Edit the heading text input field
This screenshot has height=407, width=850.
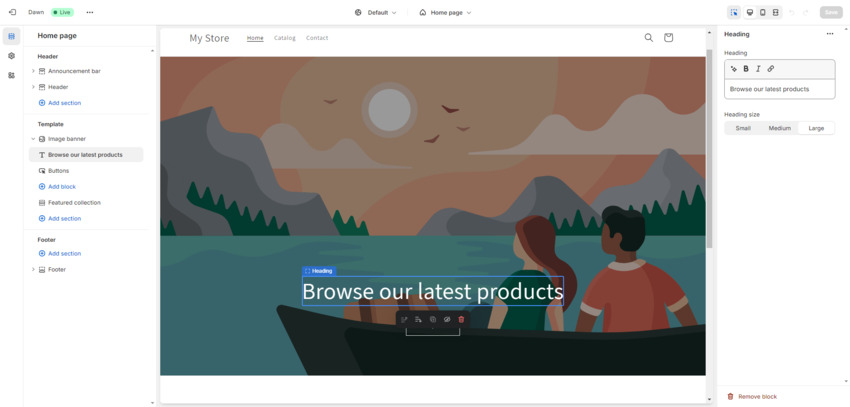pyautogui.click(x=780, y=89)
